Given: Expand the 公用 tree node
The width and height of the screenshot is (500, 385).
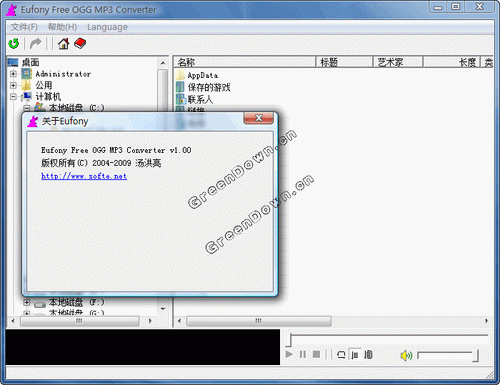Looking at the screenshot, I should coord(13,85).
